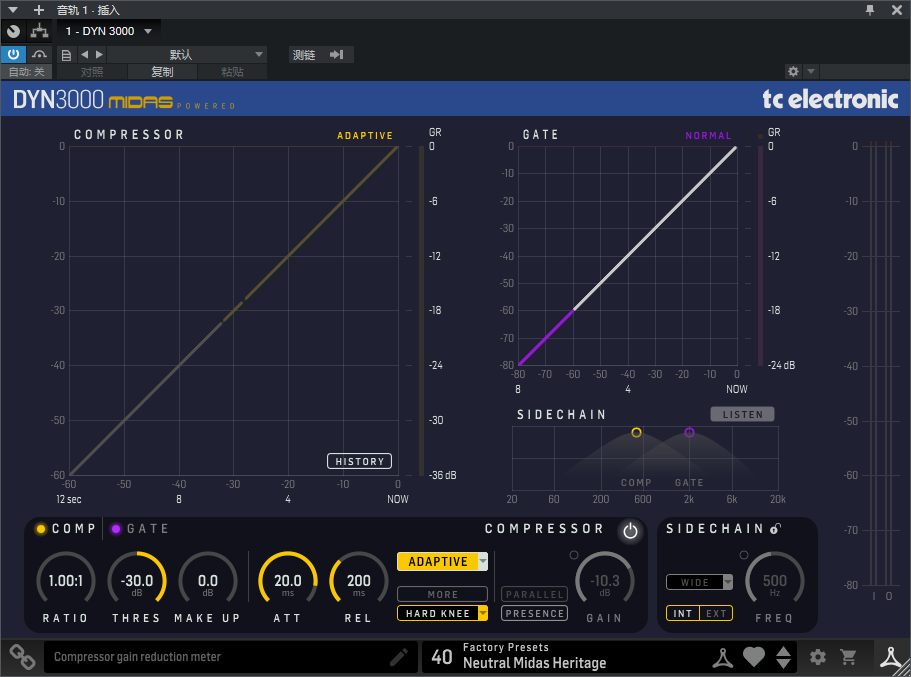911x677 pixels.
Task: Open the plugin routing icon
Action: point(40,31)
